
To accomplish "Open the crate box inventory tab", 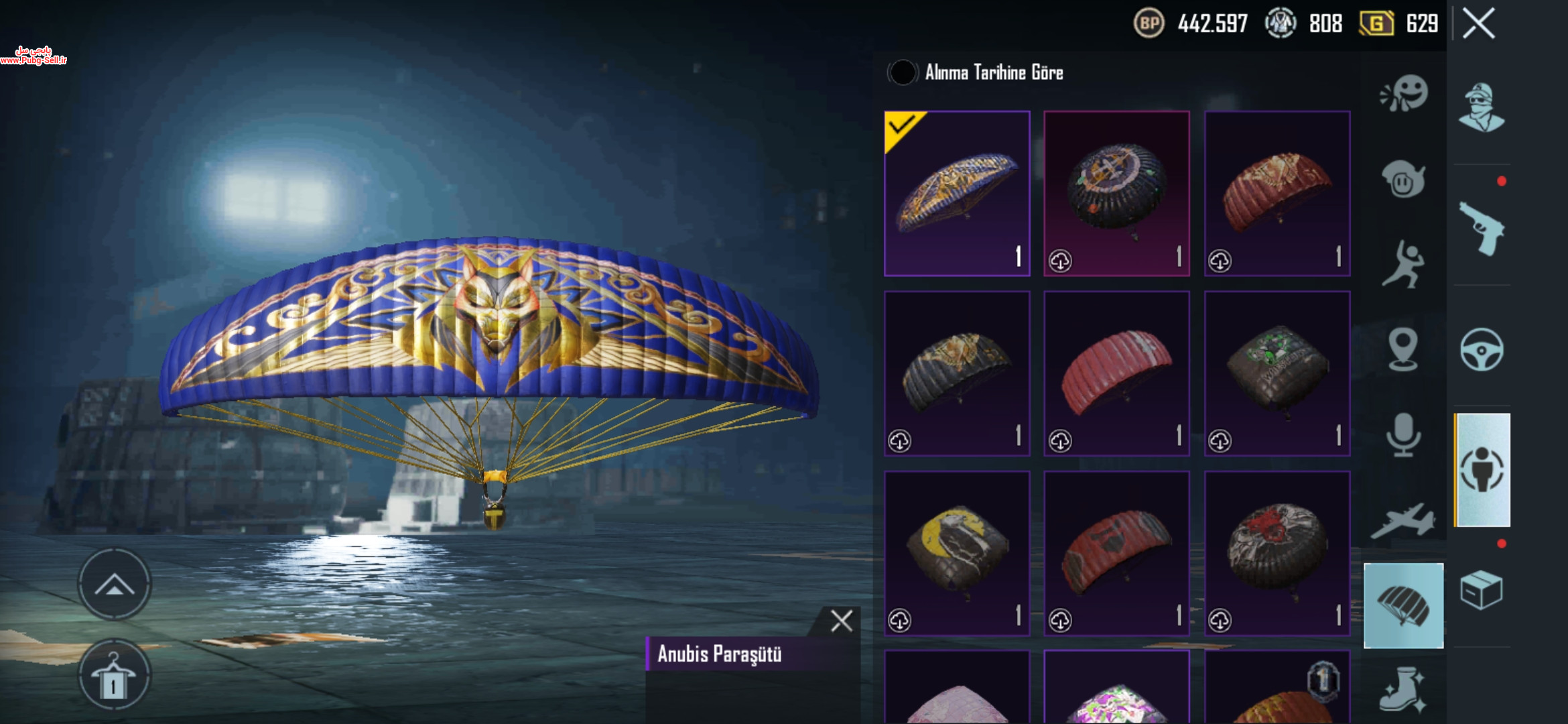I will [x=1482, y=590].
